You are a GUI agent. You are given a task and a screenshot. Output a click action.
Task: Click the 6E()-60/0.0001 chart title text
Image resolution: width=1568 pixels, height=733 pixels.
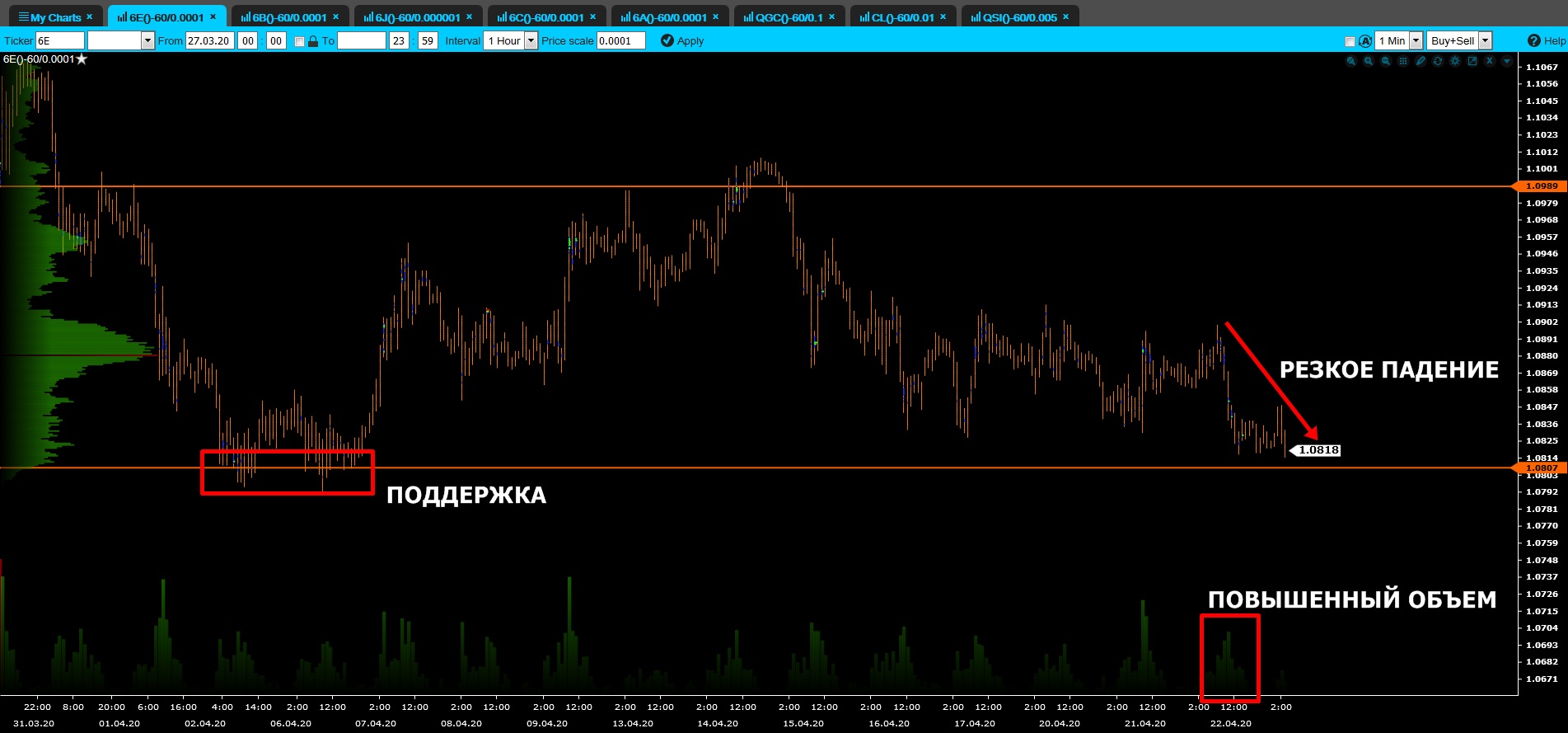coord(39,59)
